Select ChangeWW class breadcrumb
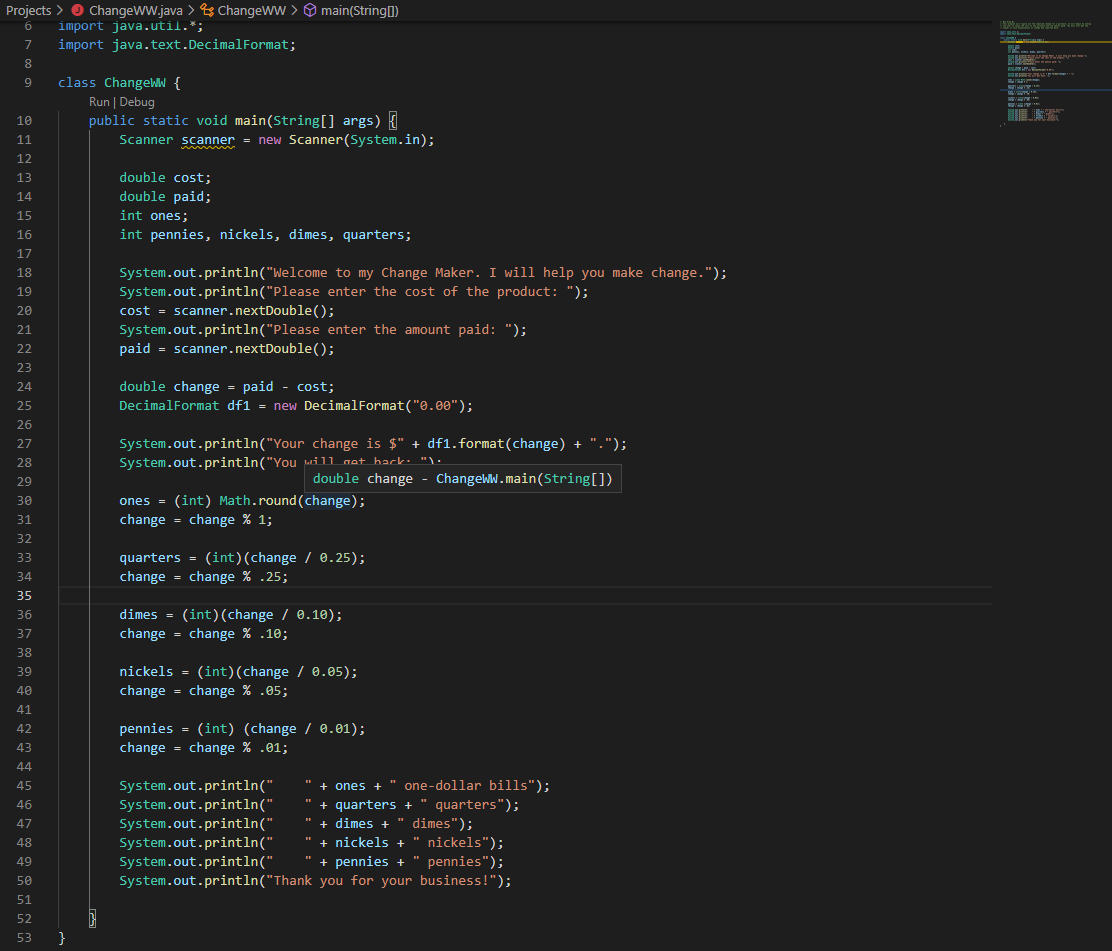 point(252,11)
